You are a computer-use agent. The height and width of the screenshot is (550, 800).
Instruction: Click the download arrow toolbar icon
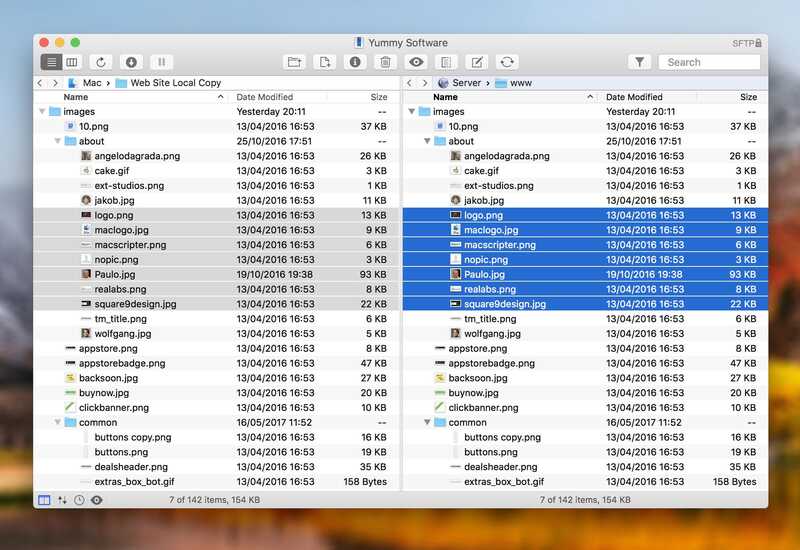point(131,62)
